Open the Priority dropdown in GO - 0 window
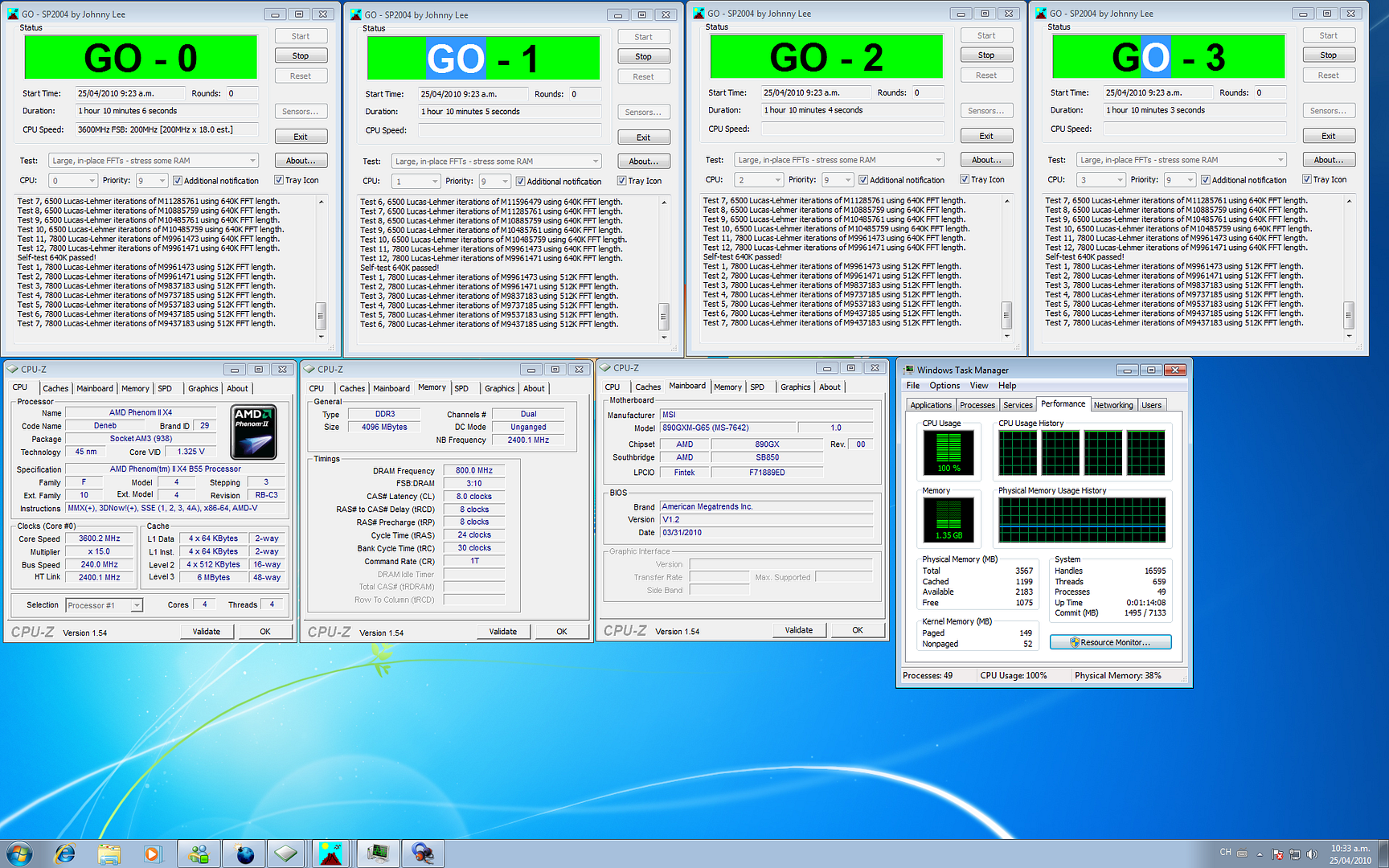Image resolution: width=1389 pixels, height=868 pixels. click(x=151, y=181)
